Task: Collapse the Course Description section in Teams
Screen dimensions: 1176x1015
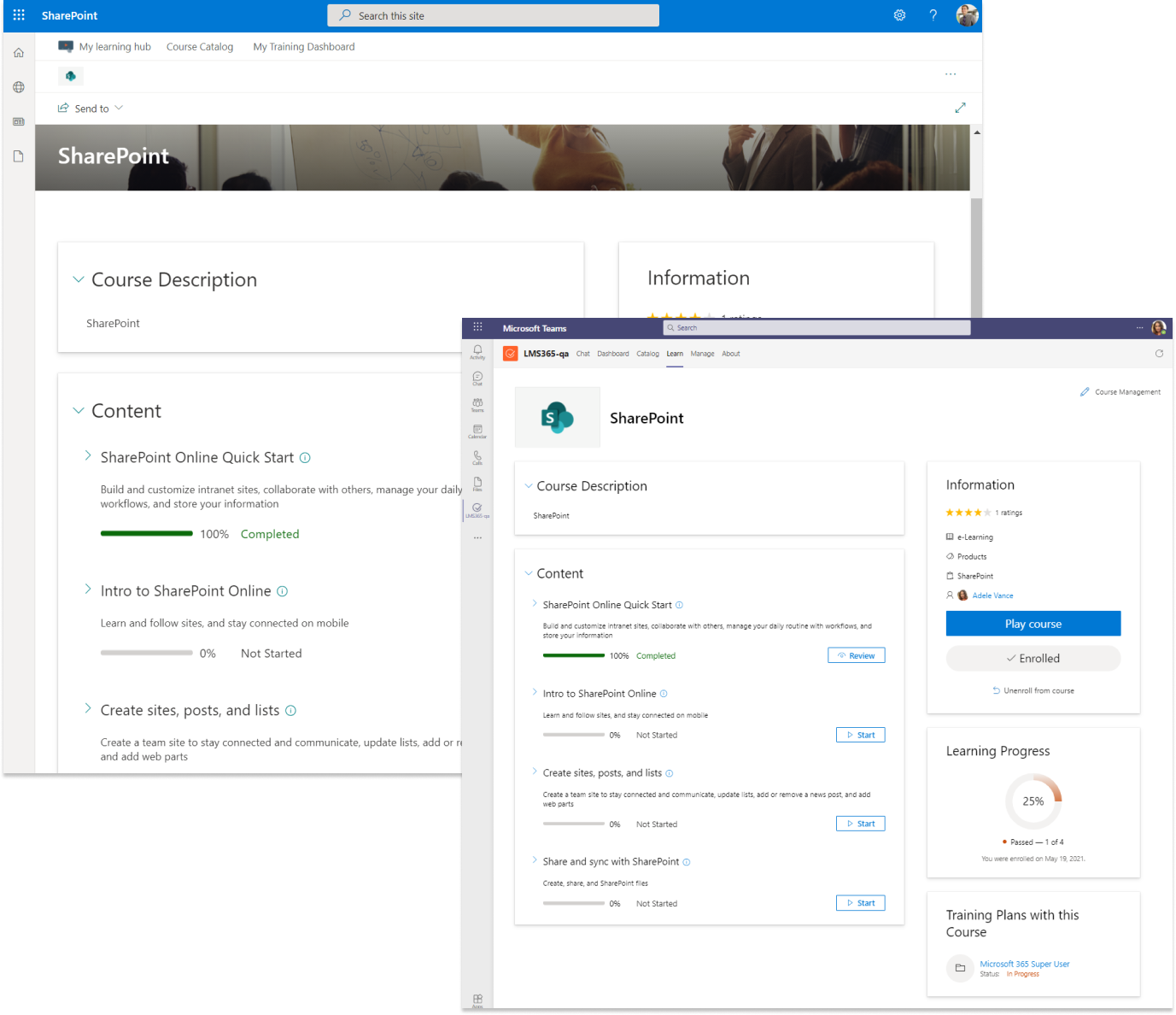Action: (x=529, y=486)
